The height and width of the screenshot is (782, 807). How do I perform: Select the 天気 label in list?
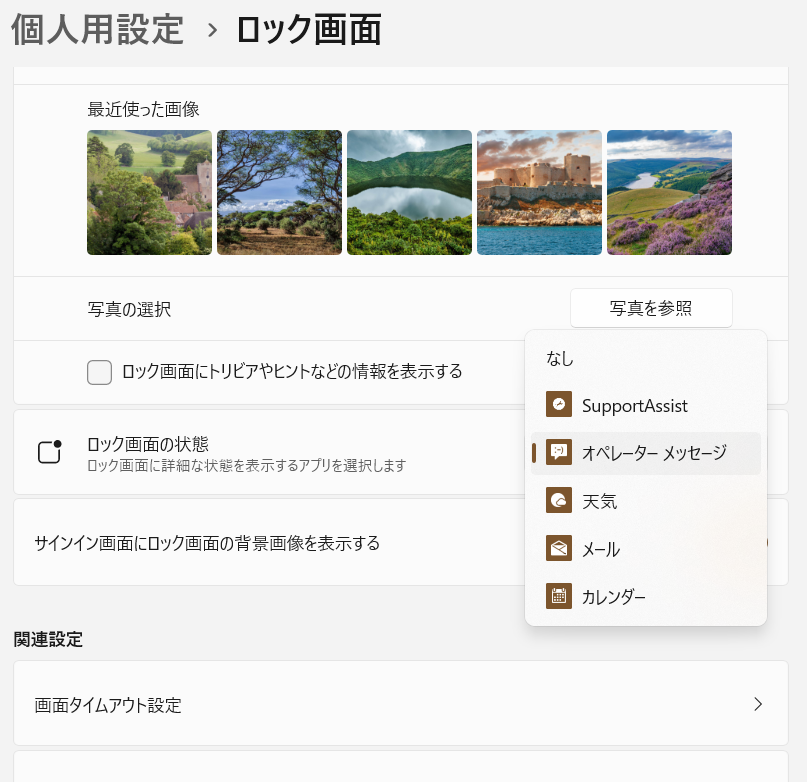tap(599, 501)
